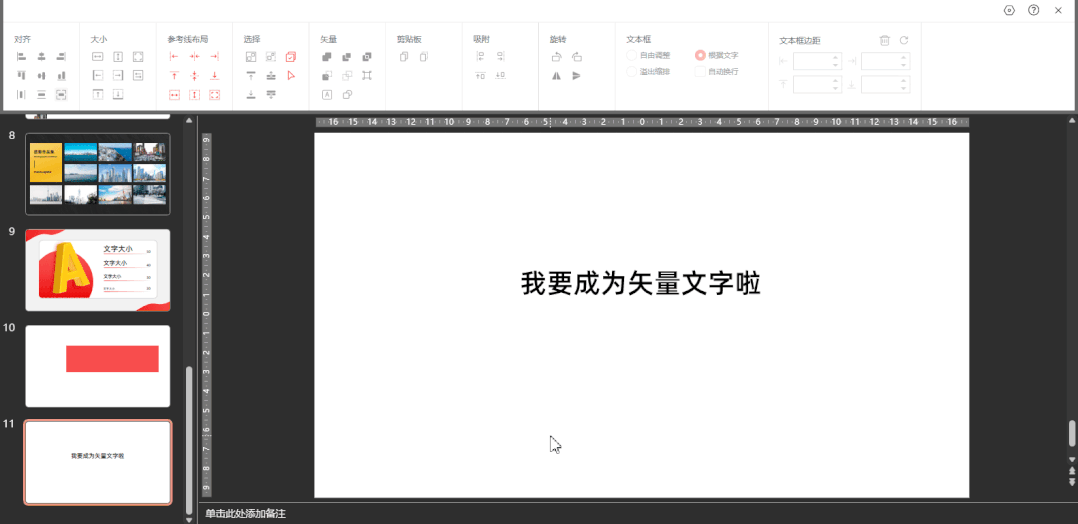1078x524 pixels.
Task: Click the rotate right icon
Action: tap(577, 56)
